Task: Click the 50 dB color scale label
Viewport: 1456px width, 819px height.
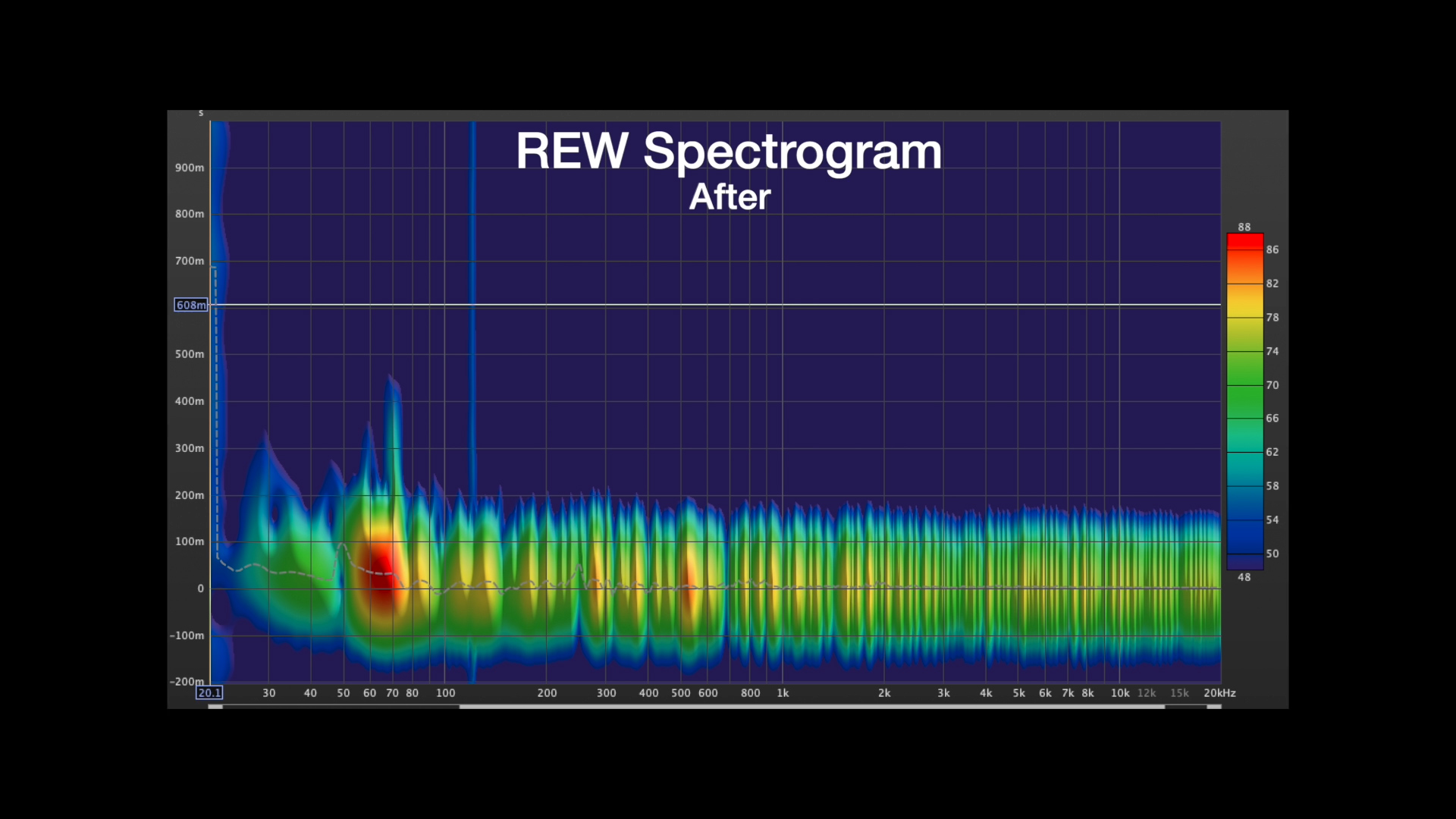Action: 1272,554
